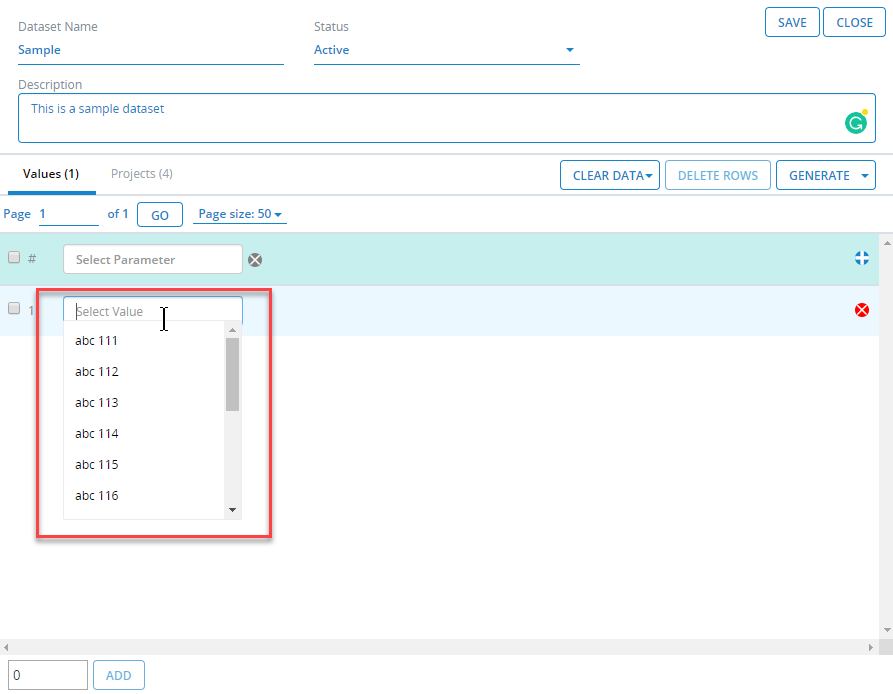Viewport: 893px width, 694px height.
Task: Click the ADD rows button
Action: pyautogui.click(x=119, y=675)
